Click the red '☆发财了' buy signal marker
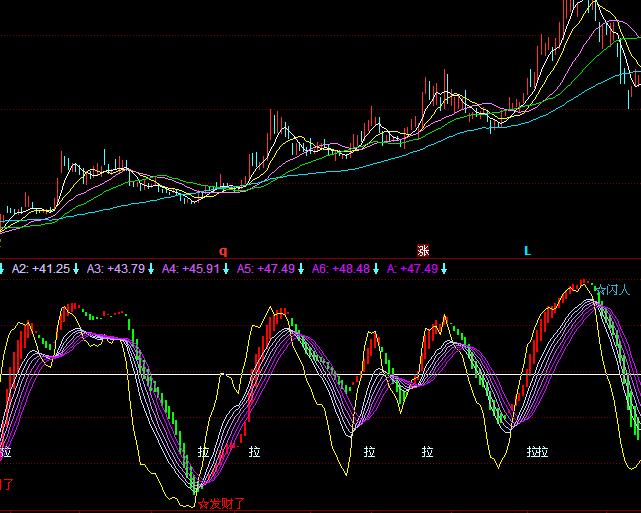The height and width of the screenshot is (513, 641). pyautogui.click(x=221, y=503)
